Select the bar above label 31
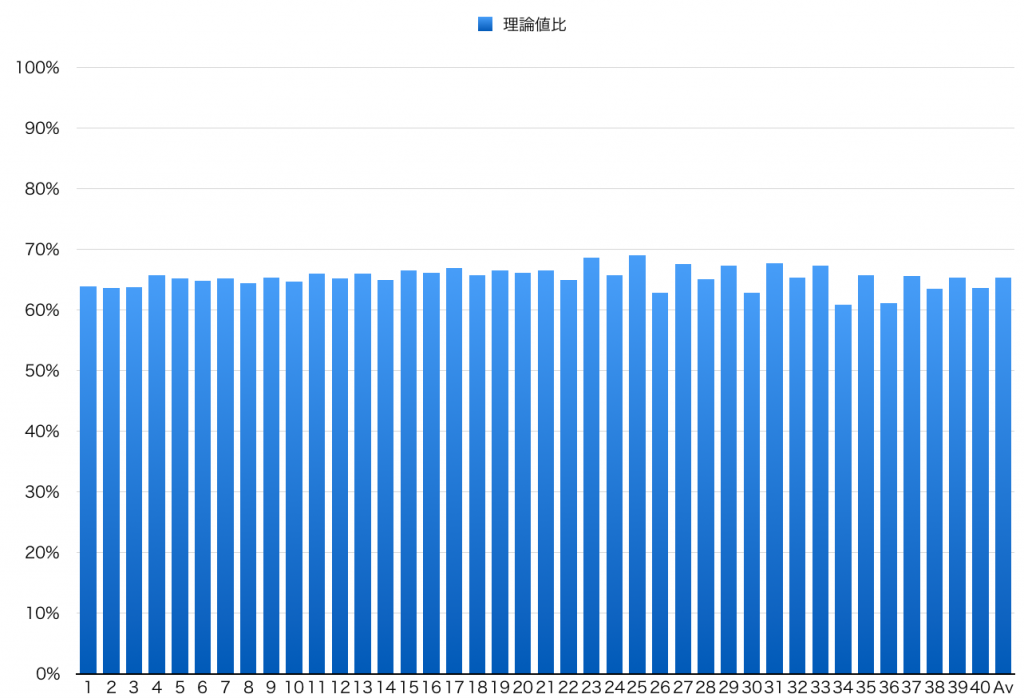The height and width of the screenshot is (698, 1024). pos(775,468)
